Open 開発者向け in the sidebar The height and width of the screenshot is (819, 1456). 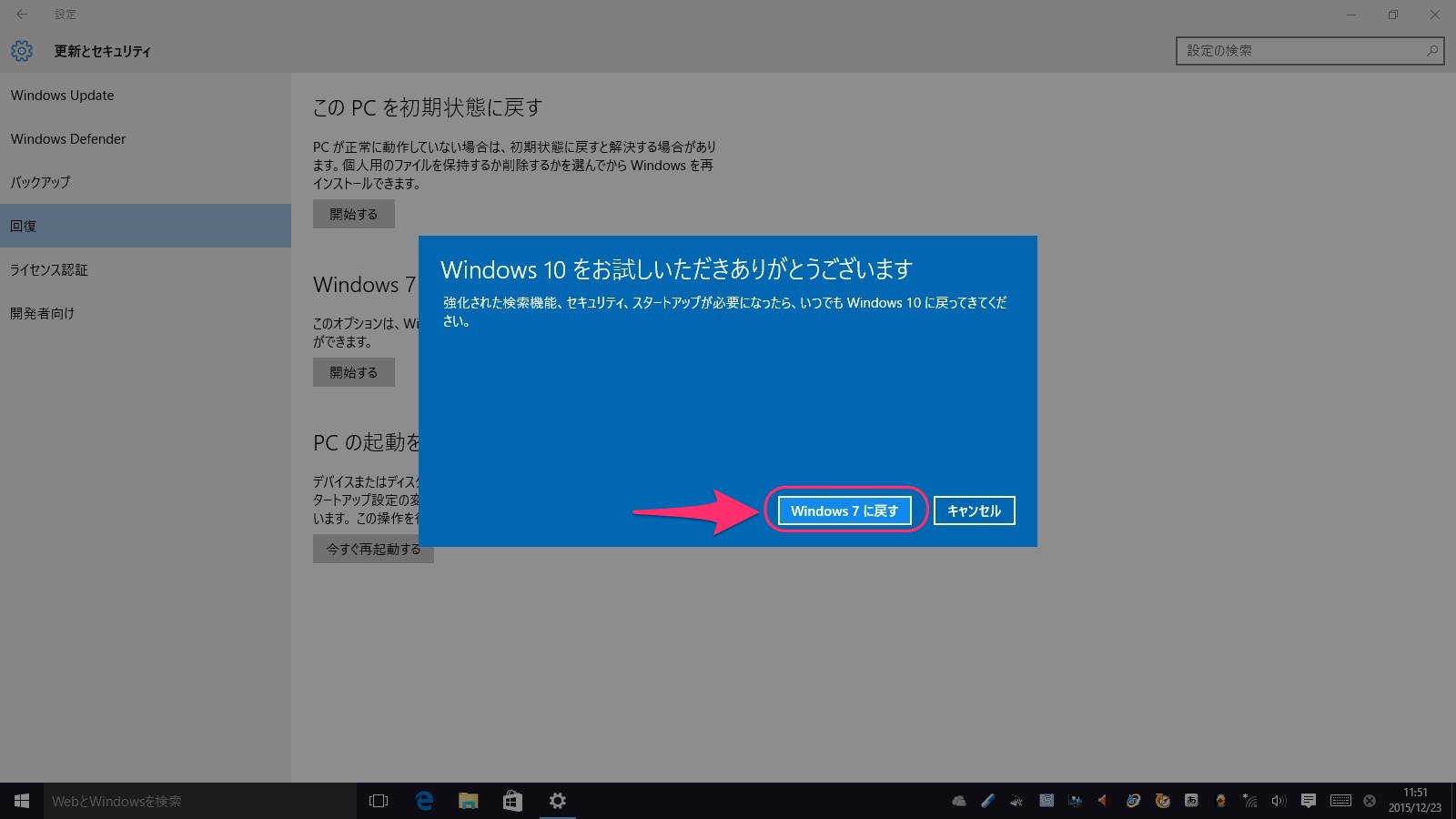[146, 313]
